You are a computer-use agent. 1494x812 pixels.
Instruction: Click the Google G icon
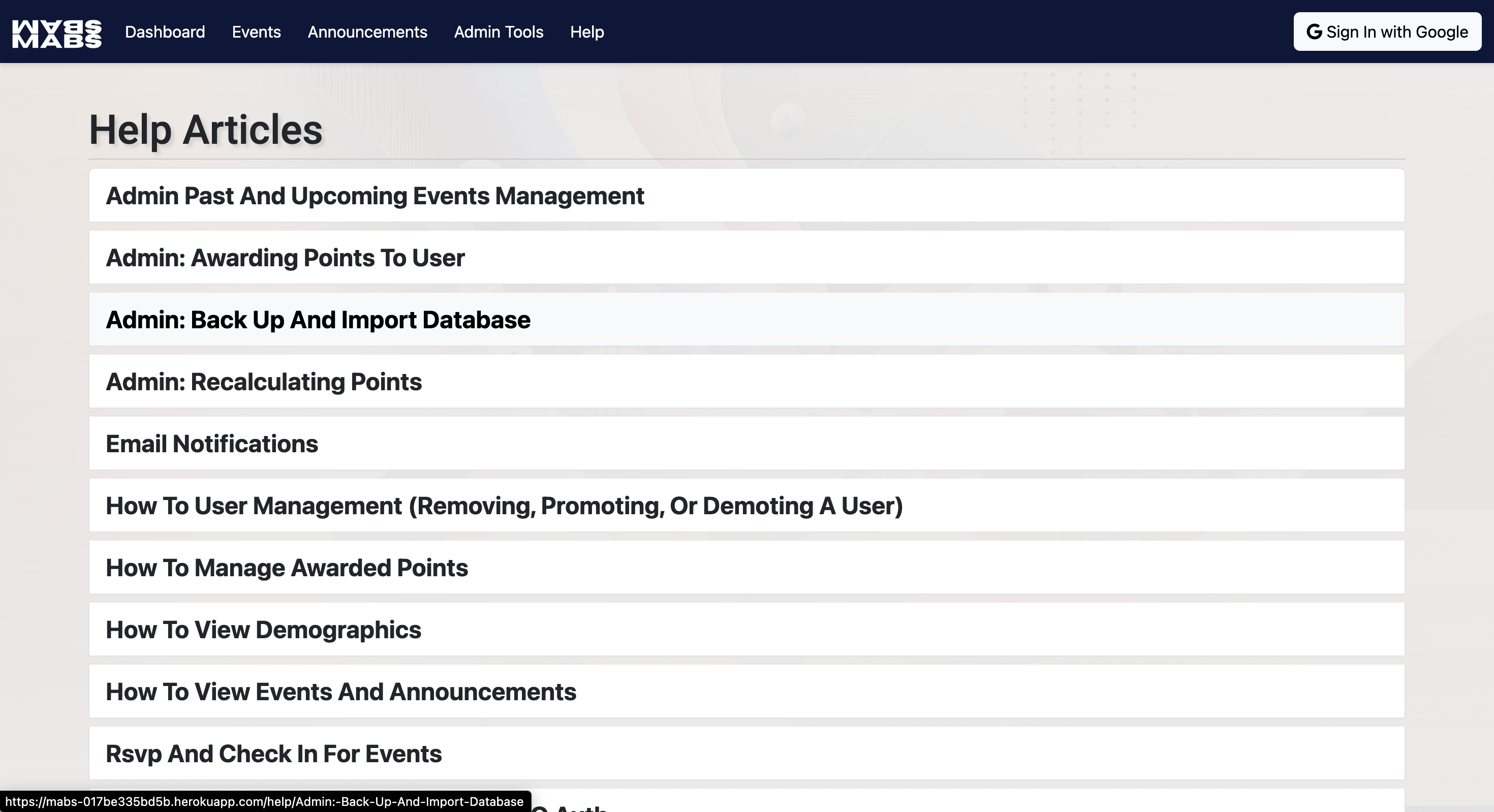click(1314, 32)
